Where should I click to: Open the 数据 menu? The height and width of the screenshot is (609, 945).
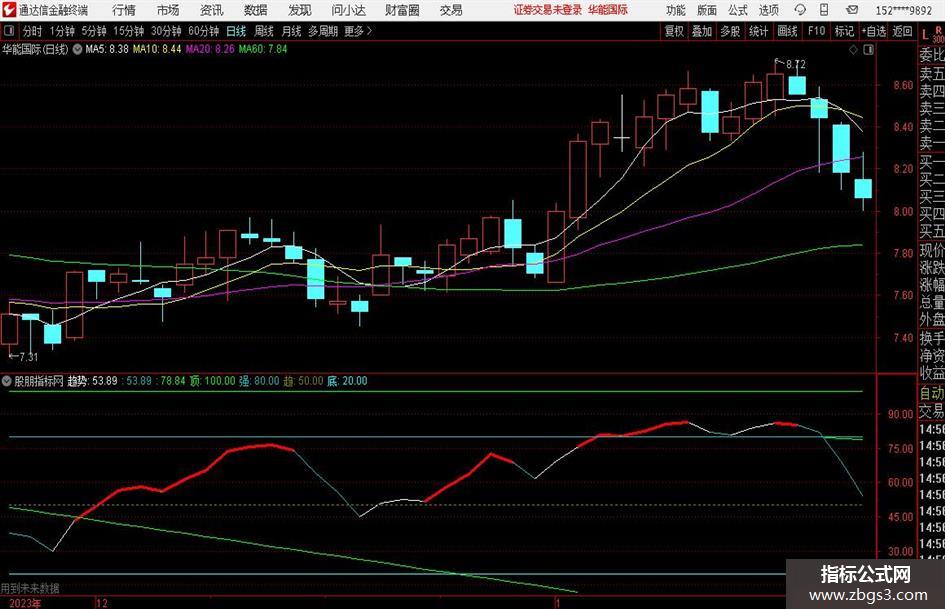click(x=256, y=10)
